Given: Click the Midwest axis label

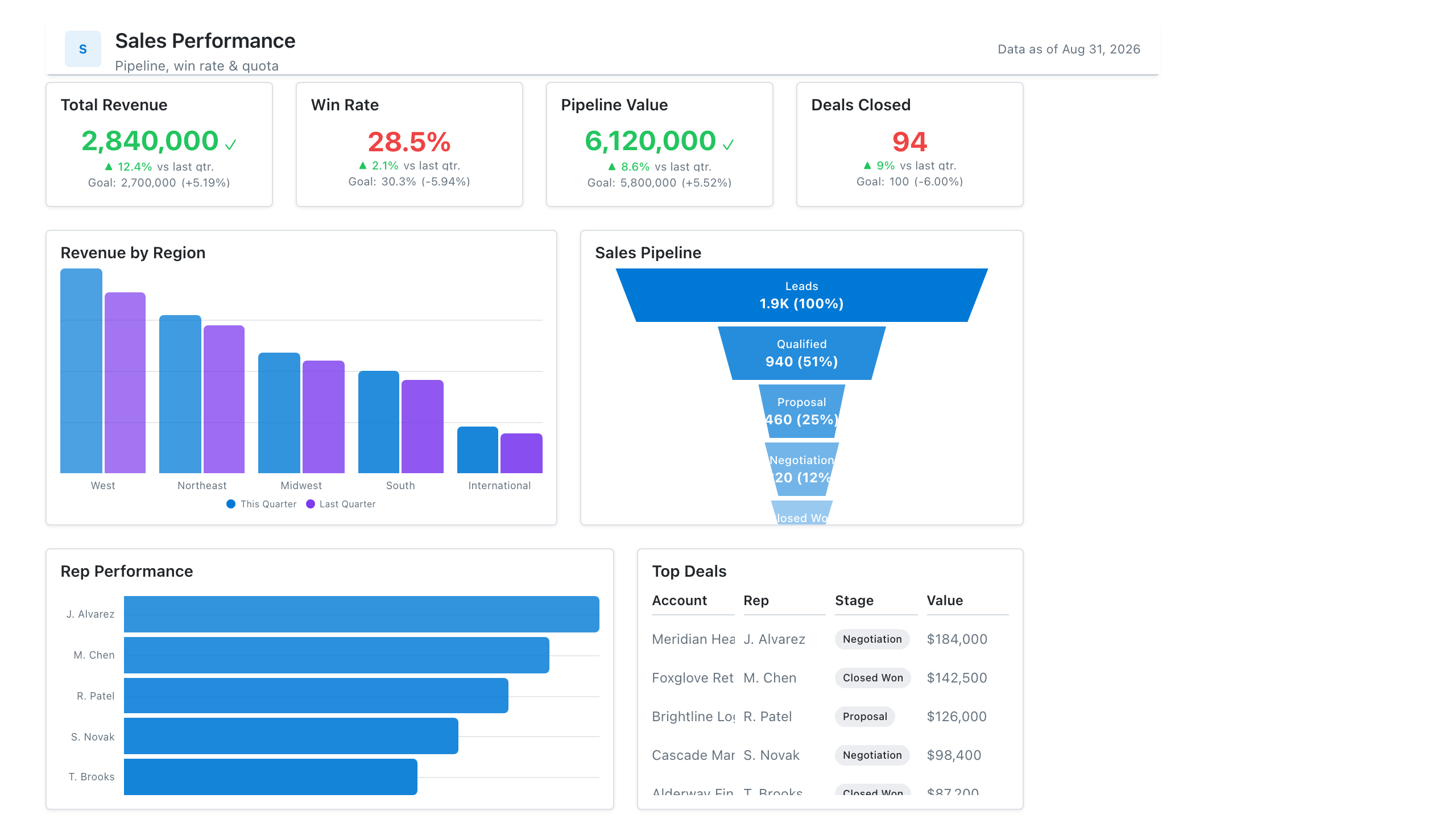Looking at the screenshot, I should (301, 486).
